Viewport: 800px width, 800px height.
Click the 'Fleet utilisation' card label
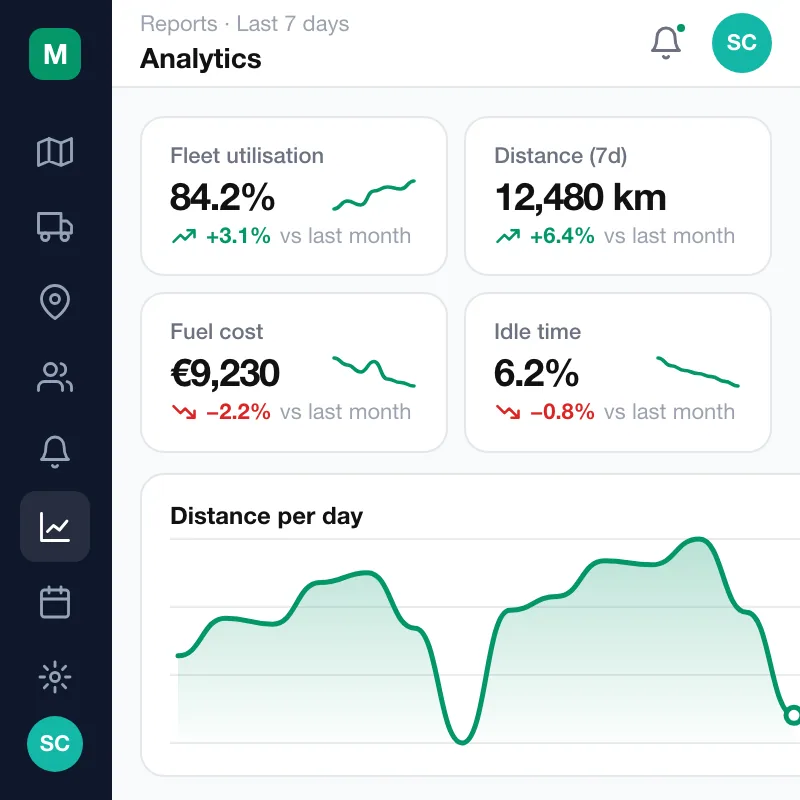pos(247,156)
